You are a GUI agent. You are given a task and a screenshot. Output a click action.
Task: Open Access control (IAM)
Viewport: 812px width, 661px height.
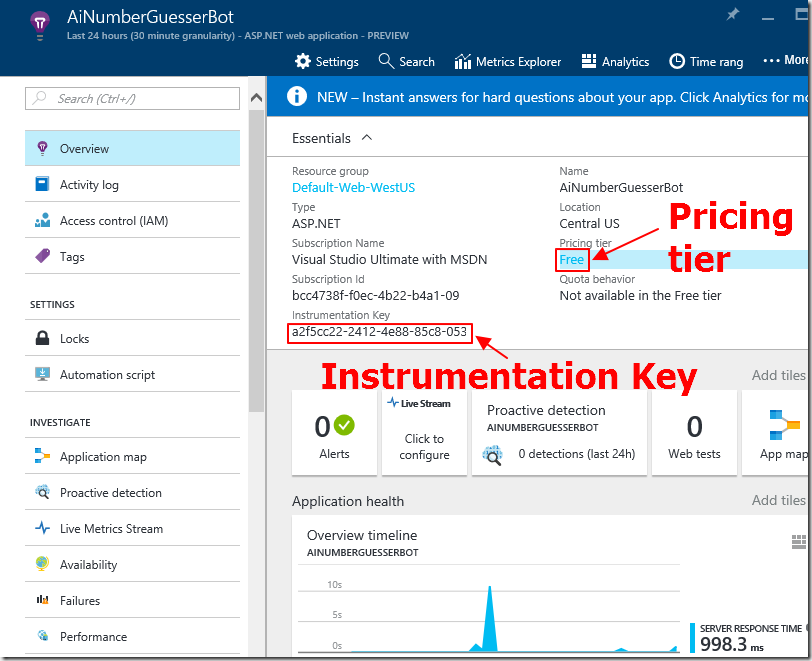click(132, 221)
